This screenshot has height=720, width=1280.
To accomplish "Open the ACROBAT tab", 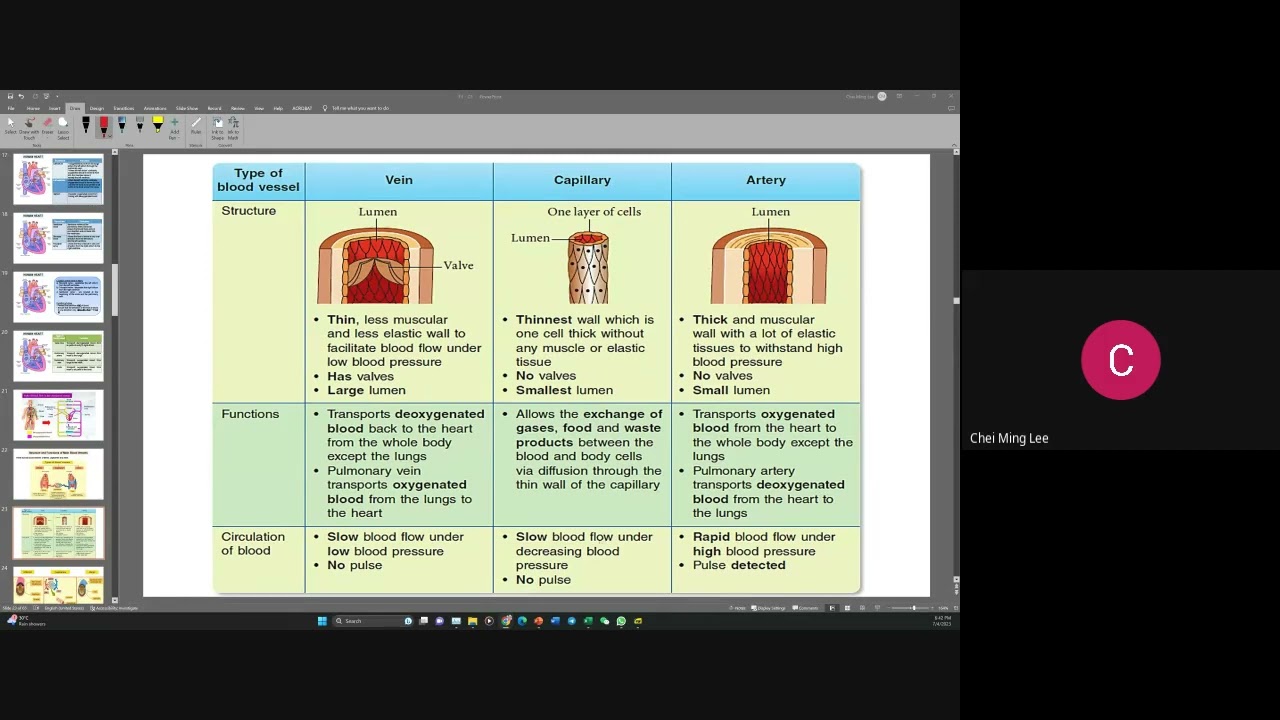I will 302,108.
